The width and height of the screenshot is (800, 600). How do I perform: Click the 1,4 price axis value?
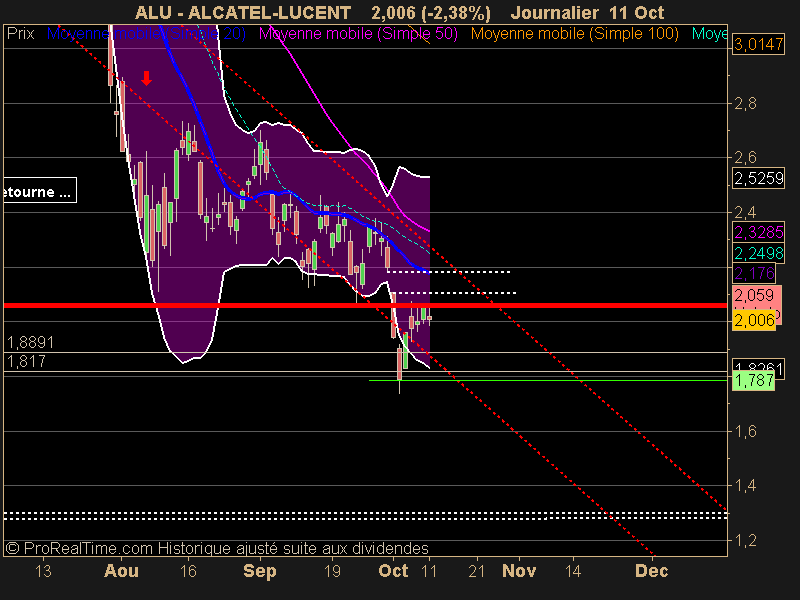pos(745,485)
